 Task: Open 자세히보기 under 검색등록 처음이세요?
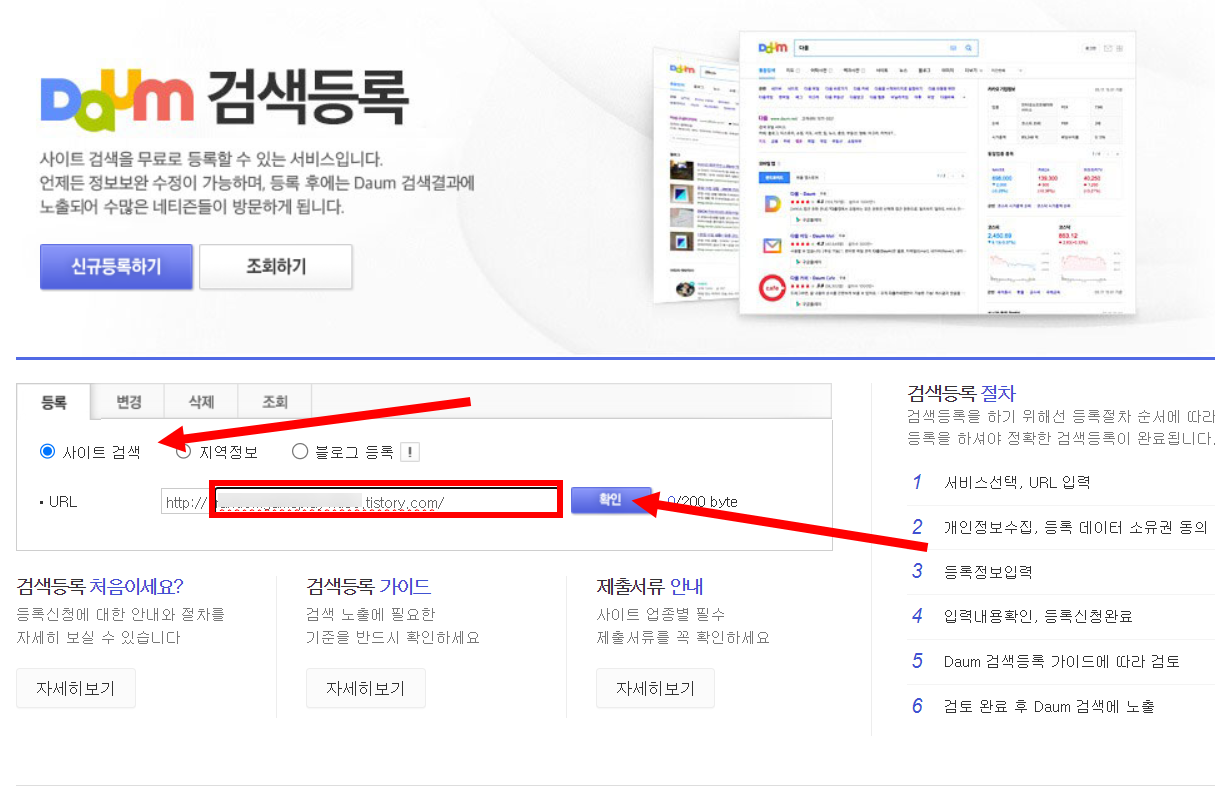pos(76,689)
